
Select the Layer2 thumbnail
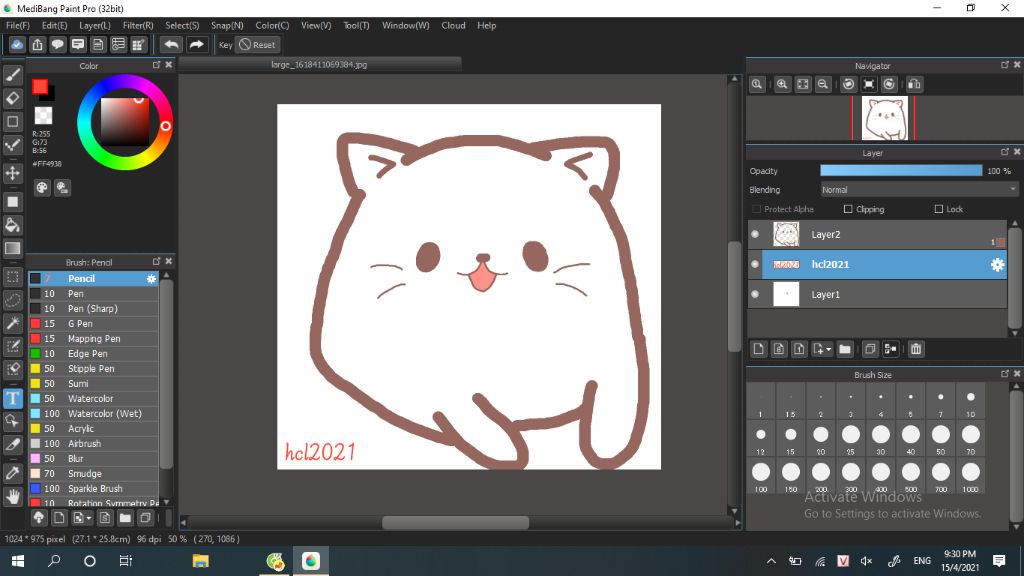(x=786, y=234)
